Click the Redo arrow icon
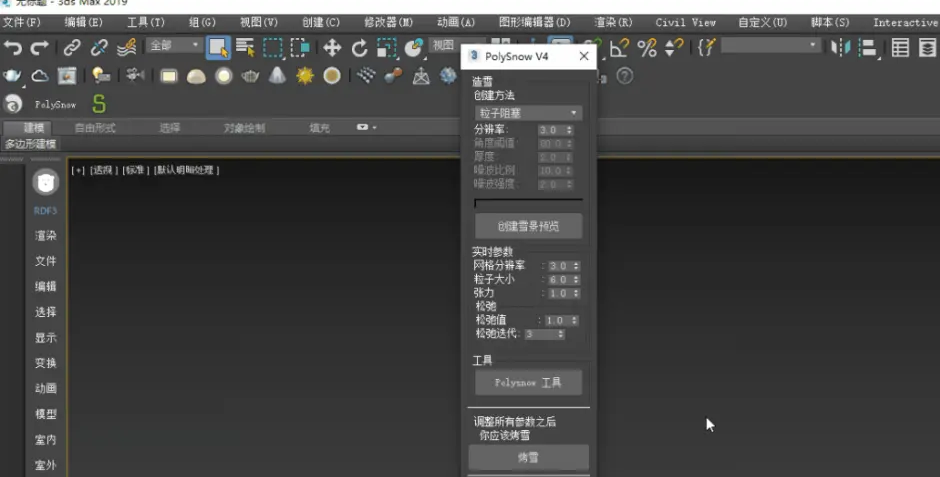 point(40,47)
